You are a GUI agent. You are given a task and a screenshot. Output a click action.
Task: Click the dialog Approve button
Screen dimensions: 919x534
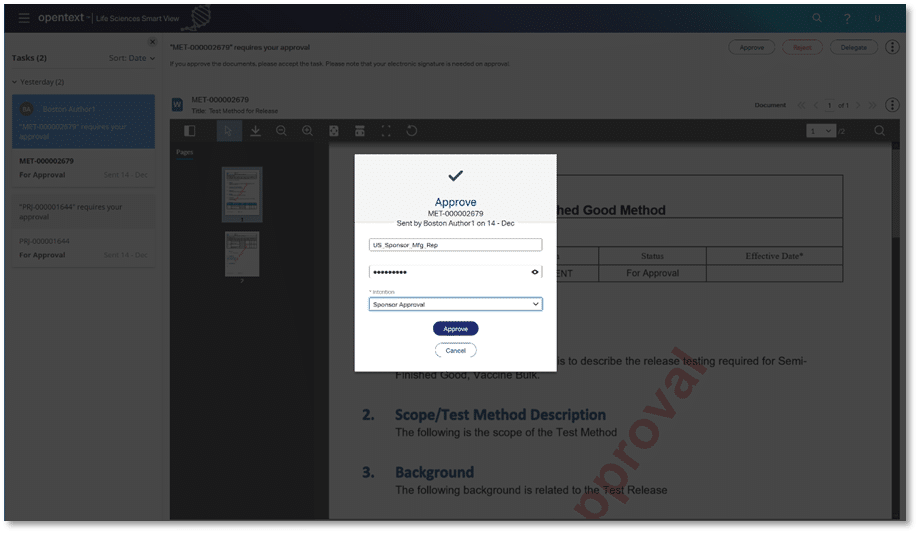pyautogui.click(x=455, y=329)
